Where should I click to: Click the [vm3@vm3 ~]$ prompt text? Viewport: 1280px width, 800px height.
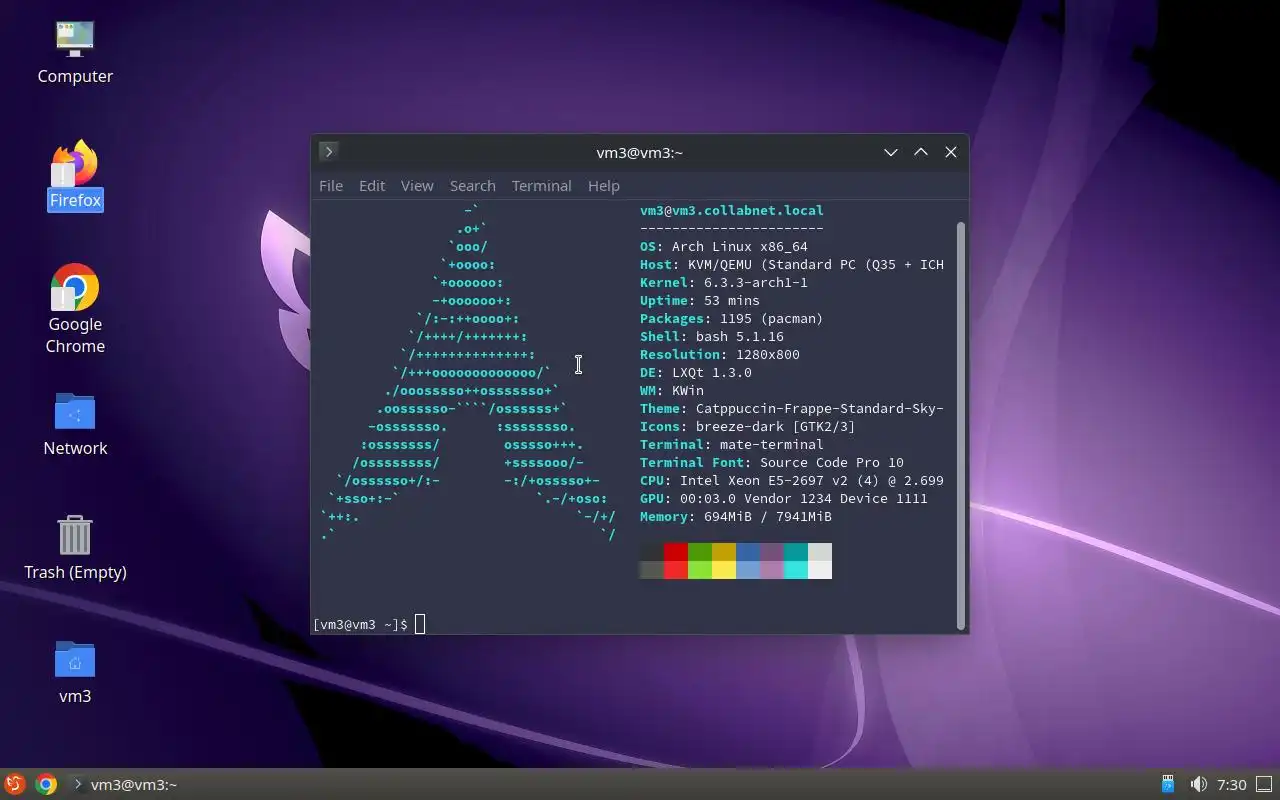pos(361,624)
